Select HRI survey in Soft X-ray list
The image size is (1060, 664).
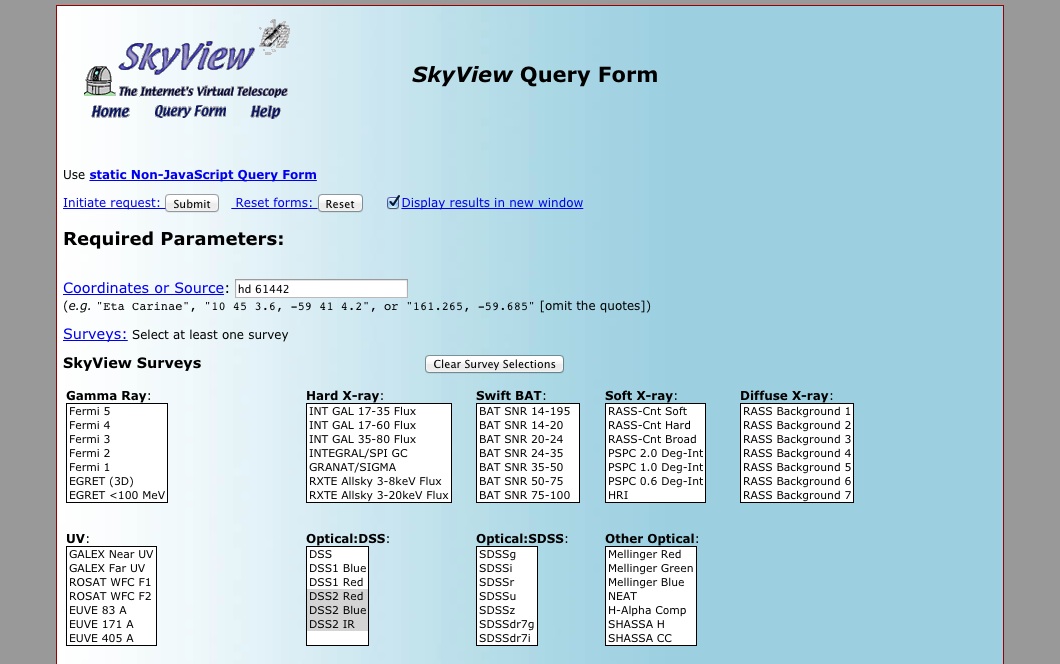(x=655, y=495)
